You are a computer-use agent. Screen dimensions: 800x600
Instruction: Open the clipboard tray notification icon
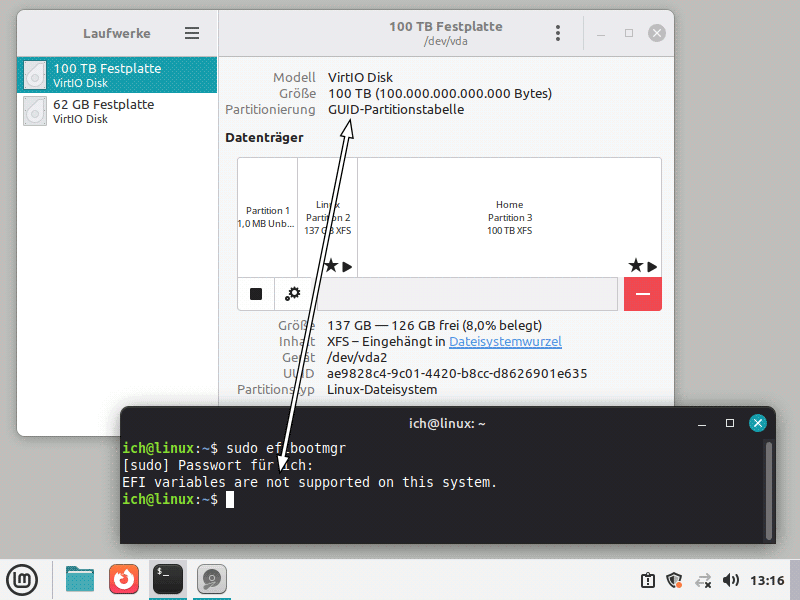tap(648, 580)
